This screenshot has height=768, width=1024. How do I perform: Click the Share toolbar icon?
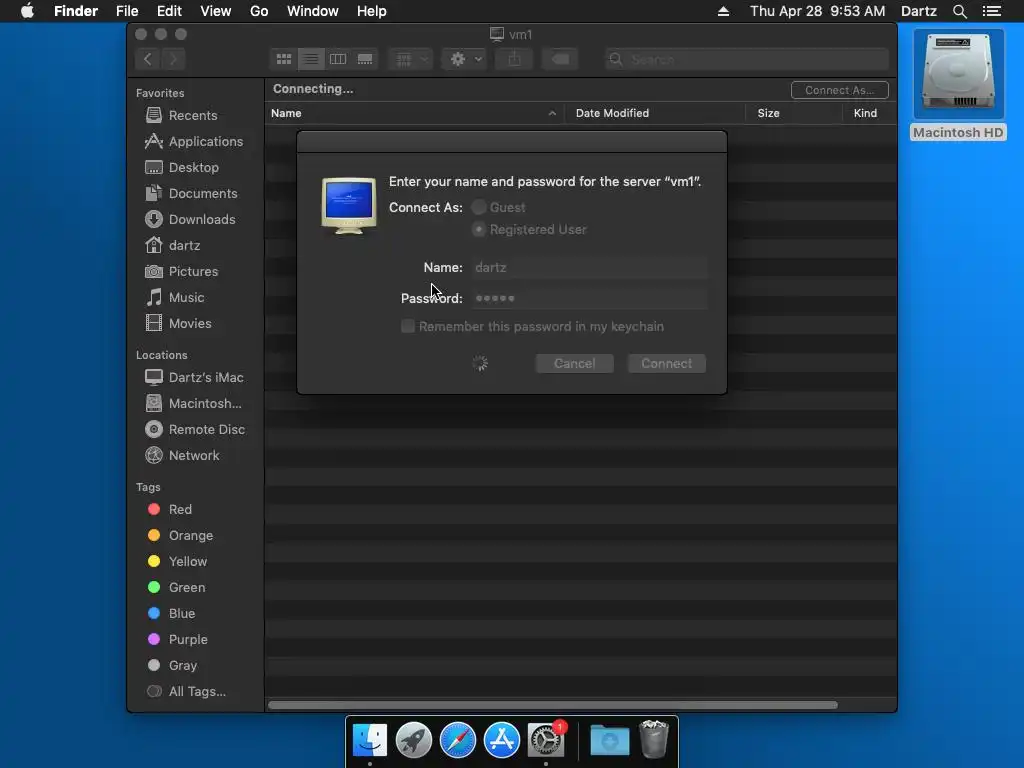515,59
